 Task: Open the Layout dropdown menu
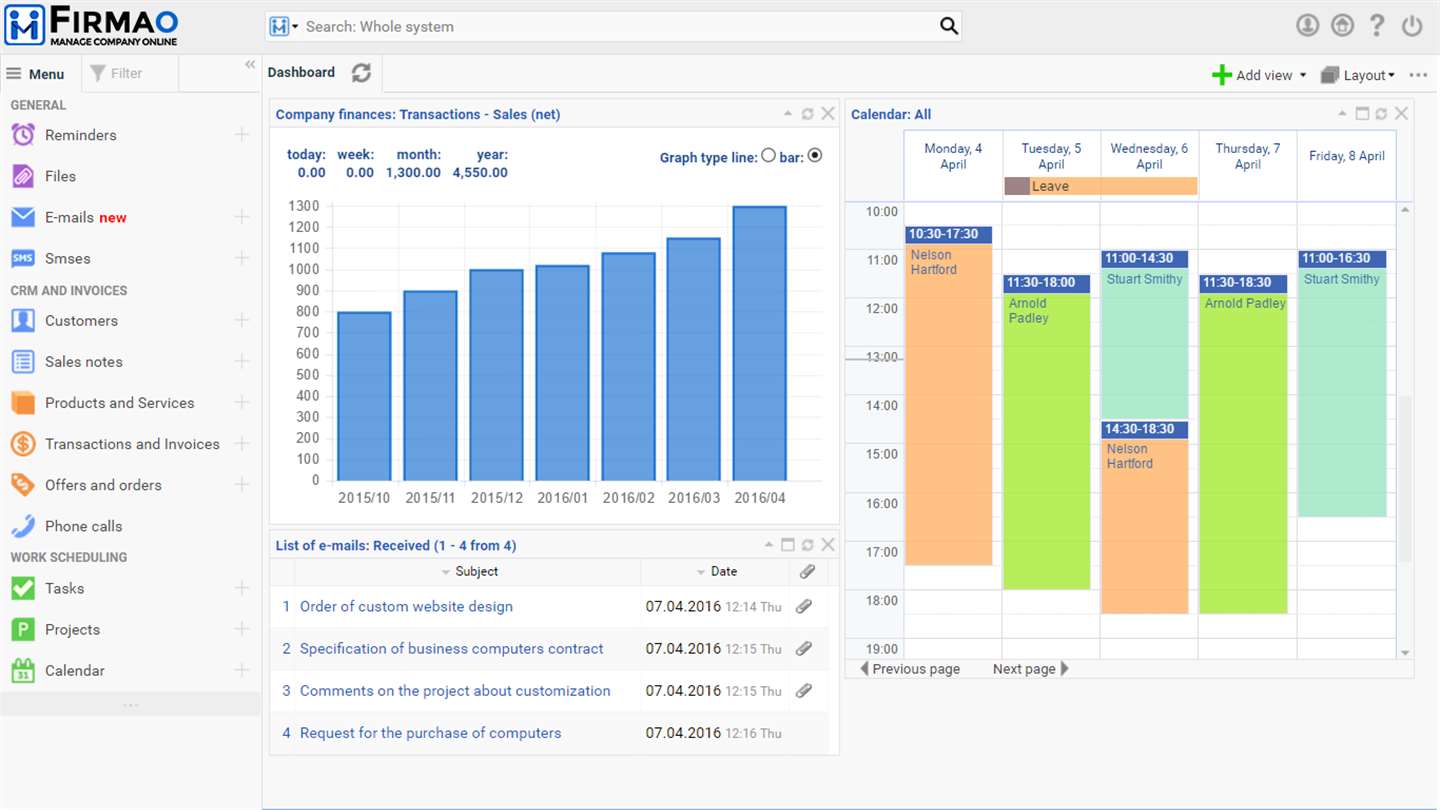[1358, 75]
